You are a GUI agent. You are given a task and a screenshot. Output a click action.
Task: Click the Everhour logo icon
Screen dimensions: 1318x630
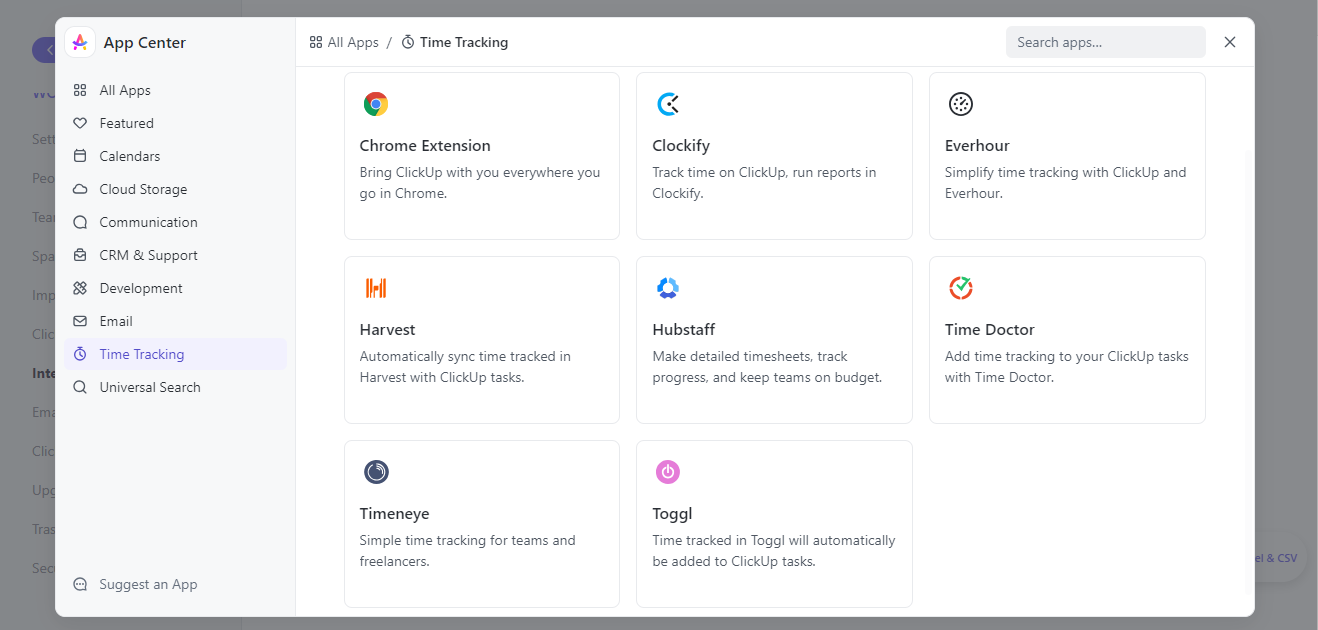961,104
